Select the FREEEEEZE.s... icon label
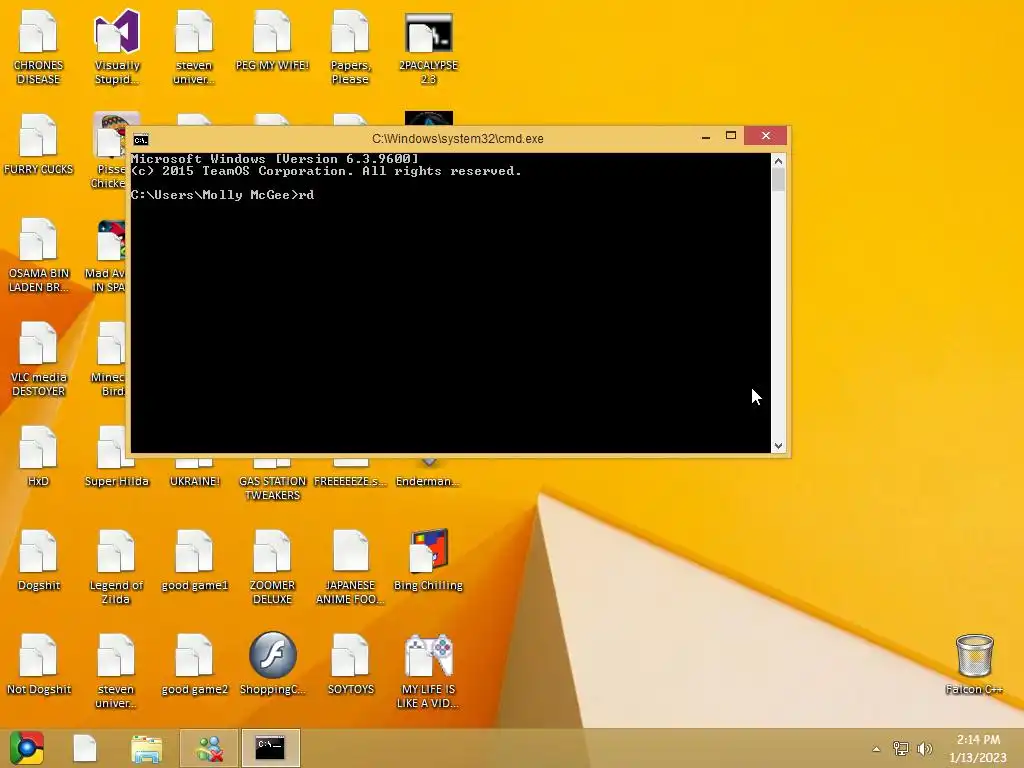This screenshot has height=768, width=1024. (350, 481)
